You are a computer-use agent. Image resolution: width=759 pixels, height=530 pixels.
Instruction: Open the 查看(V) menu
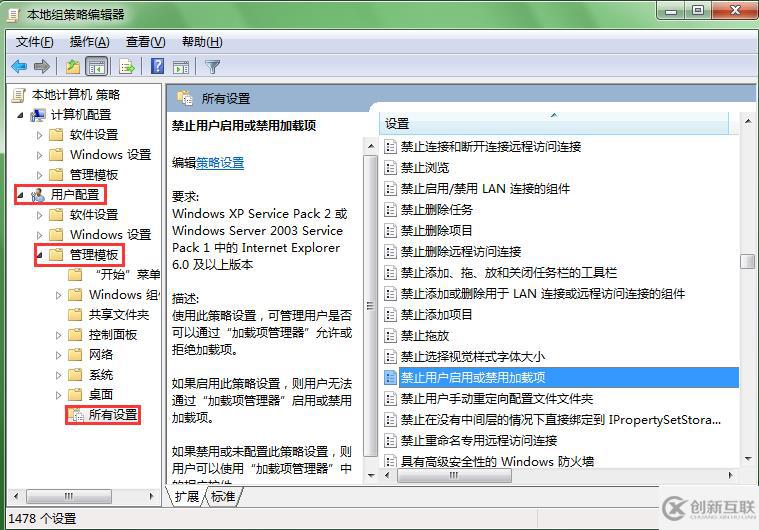click(146, 42)
